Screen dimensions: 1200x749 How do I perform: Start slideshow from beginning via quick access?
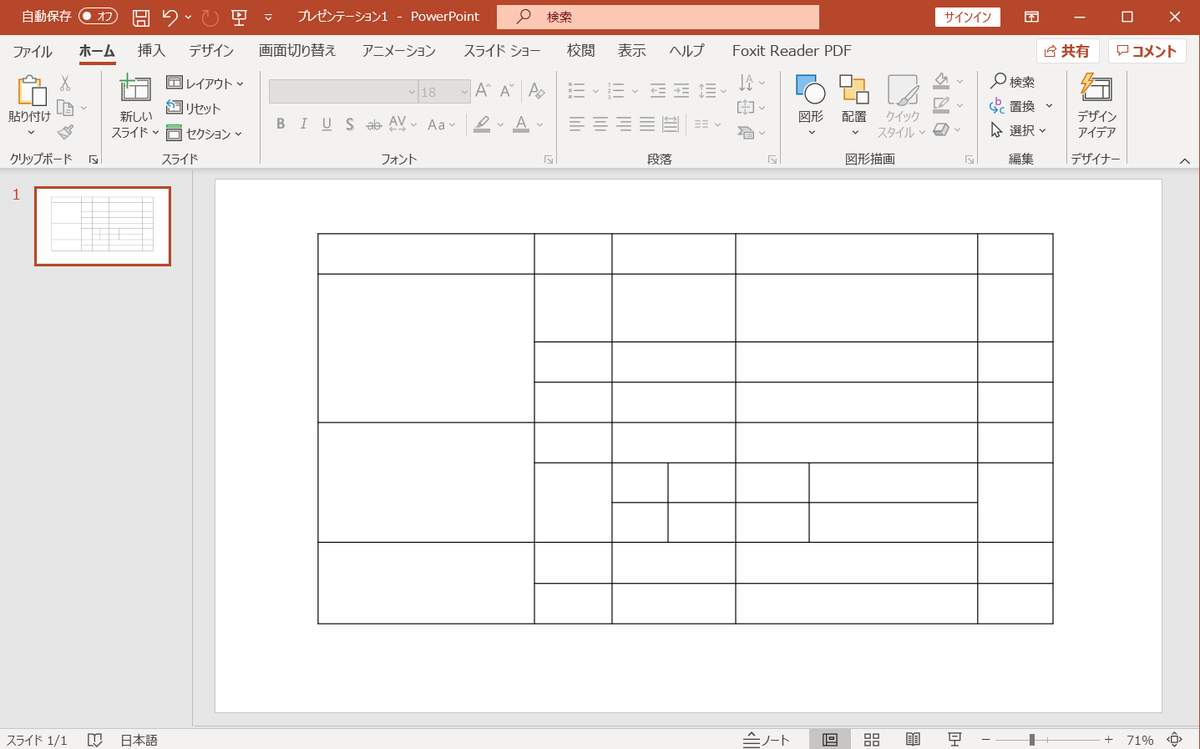coord(239,17)
